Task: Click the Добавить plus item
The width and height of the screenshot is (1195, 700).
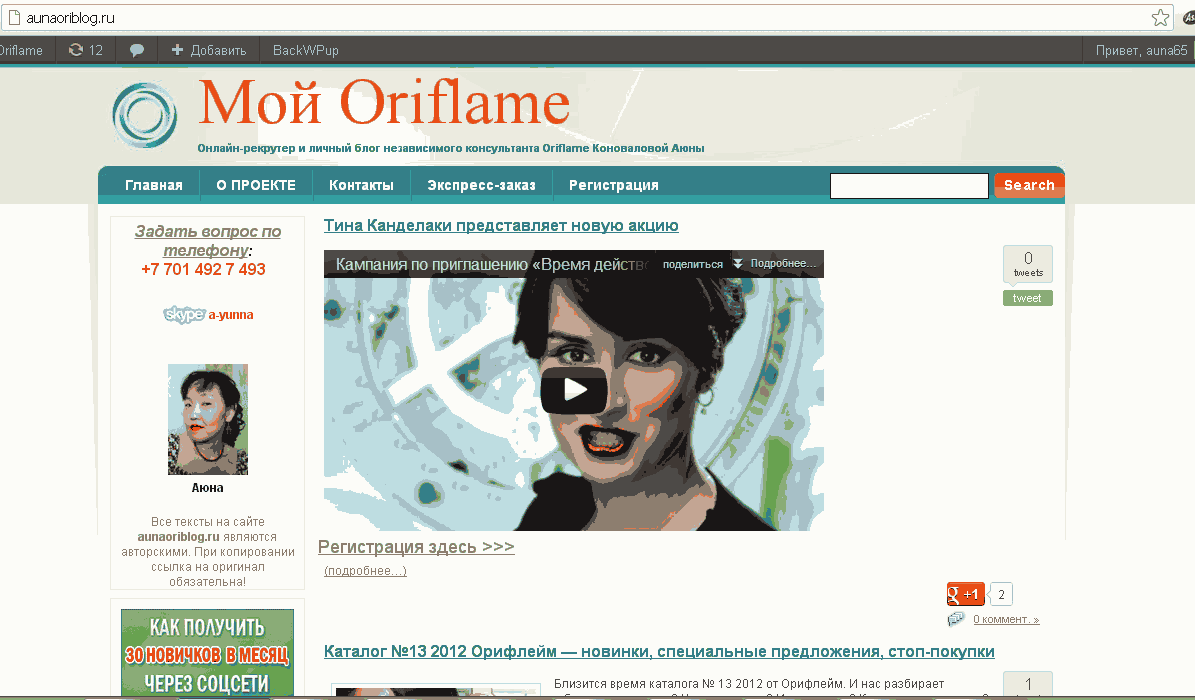Action: click(x=209, y=50)
